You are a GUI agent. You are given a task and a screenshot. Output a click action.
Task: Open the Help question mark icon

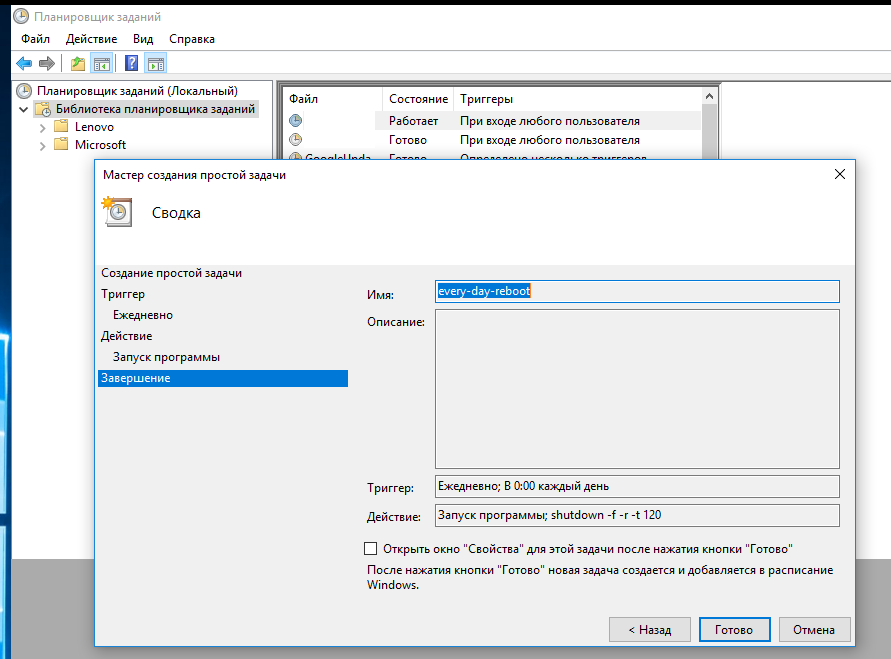tap(131, 63)
